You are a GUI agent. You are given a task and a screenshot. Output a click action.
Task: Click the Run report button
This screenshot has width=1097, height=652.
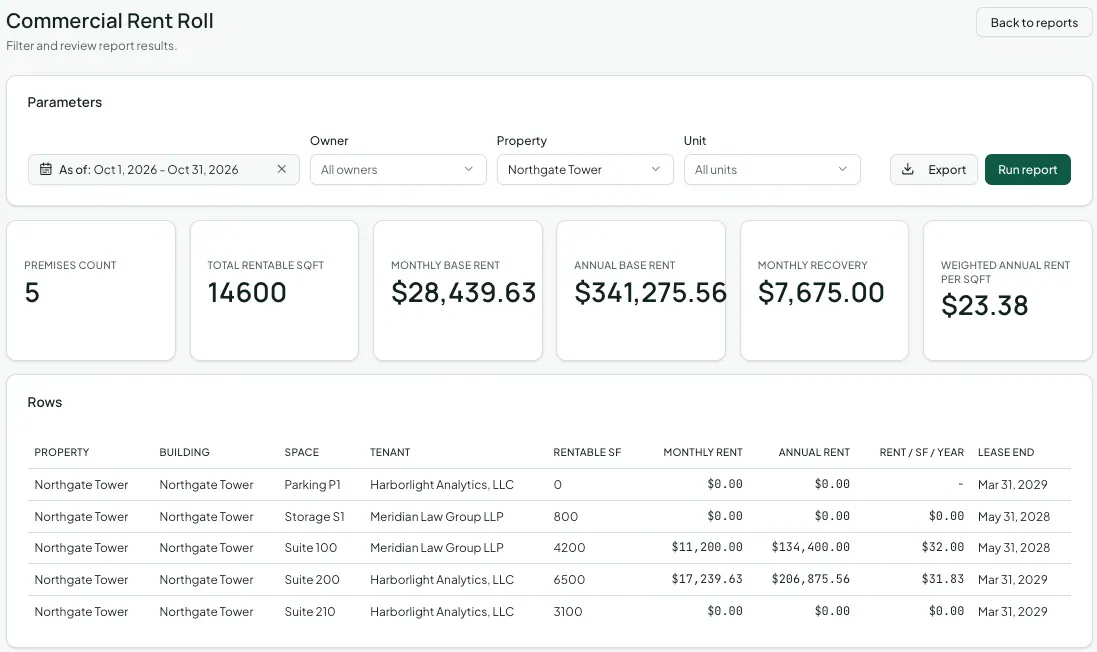1027,169
